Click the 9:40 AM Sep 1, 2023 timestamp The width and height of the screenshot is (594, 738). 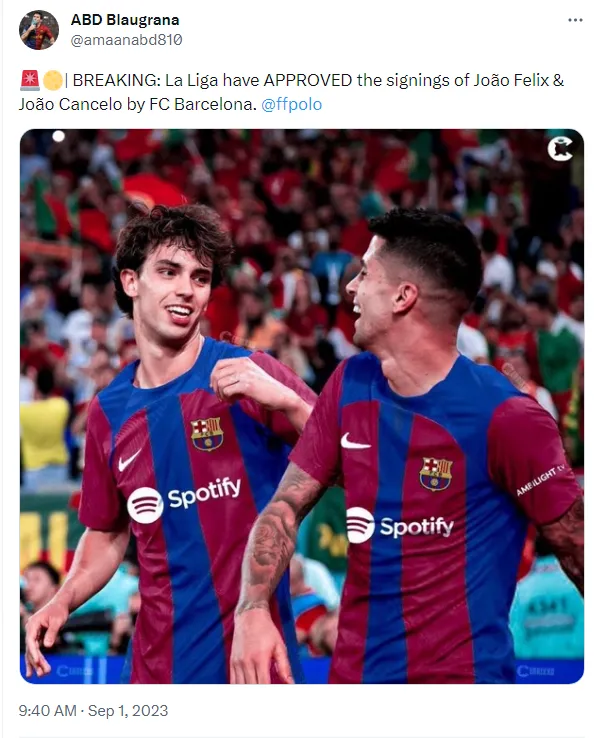[93, 710]
